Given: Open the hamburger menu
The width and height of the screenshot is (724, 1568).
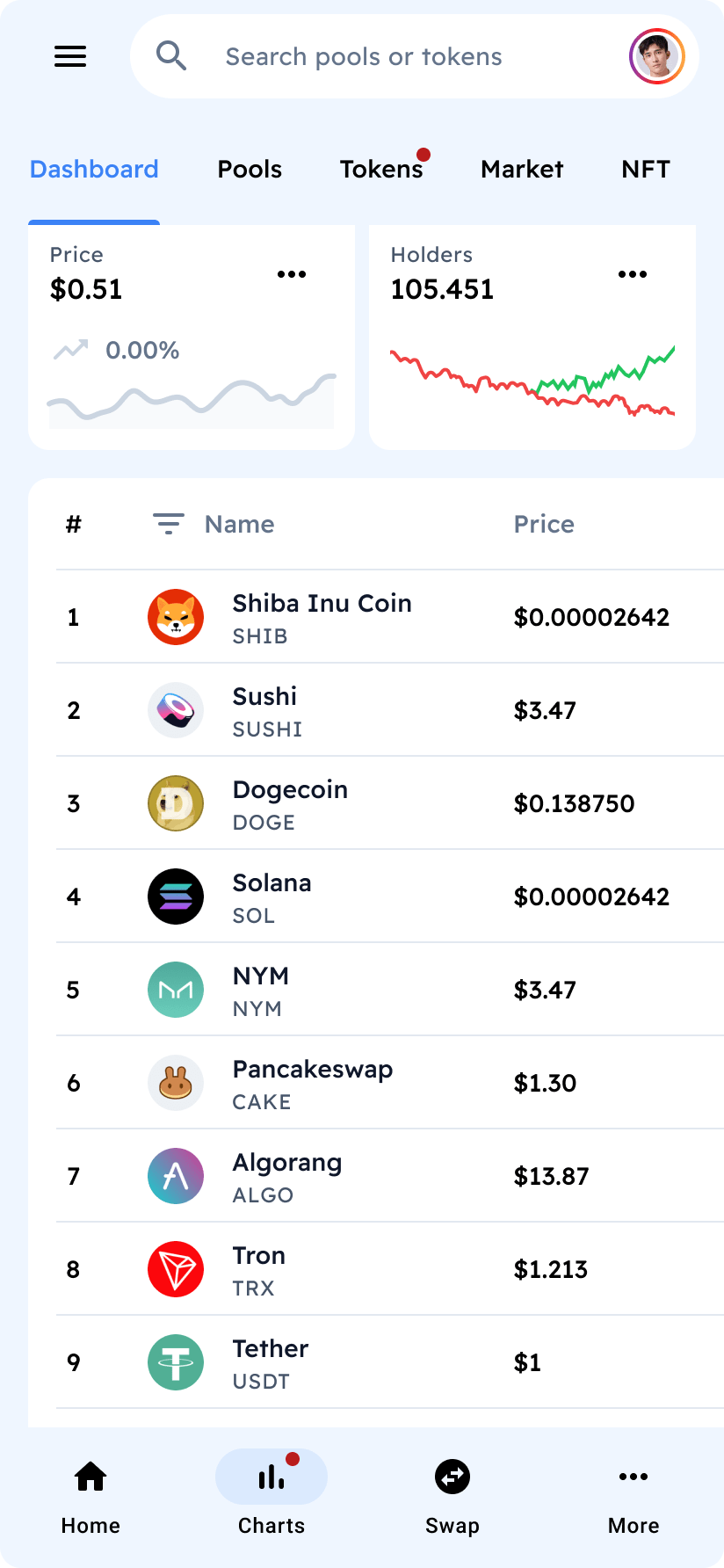Looking at the screenshot, I should pos(70,56).
